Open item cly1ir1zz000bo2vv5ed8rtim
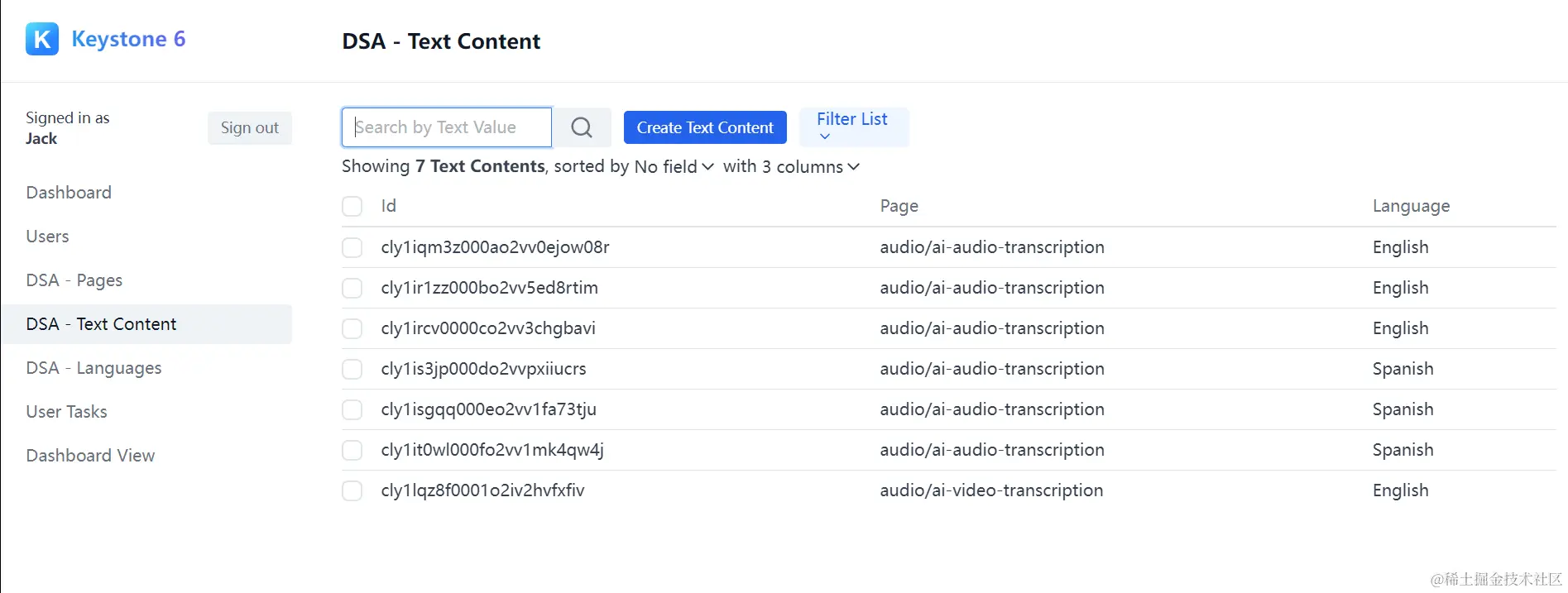 (x=489, y=288)
